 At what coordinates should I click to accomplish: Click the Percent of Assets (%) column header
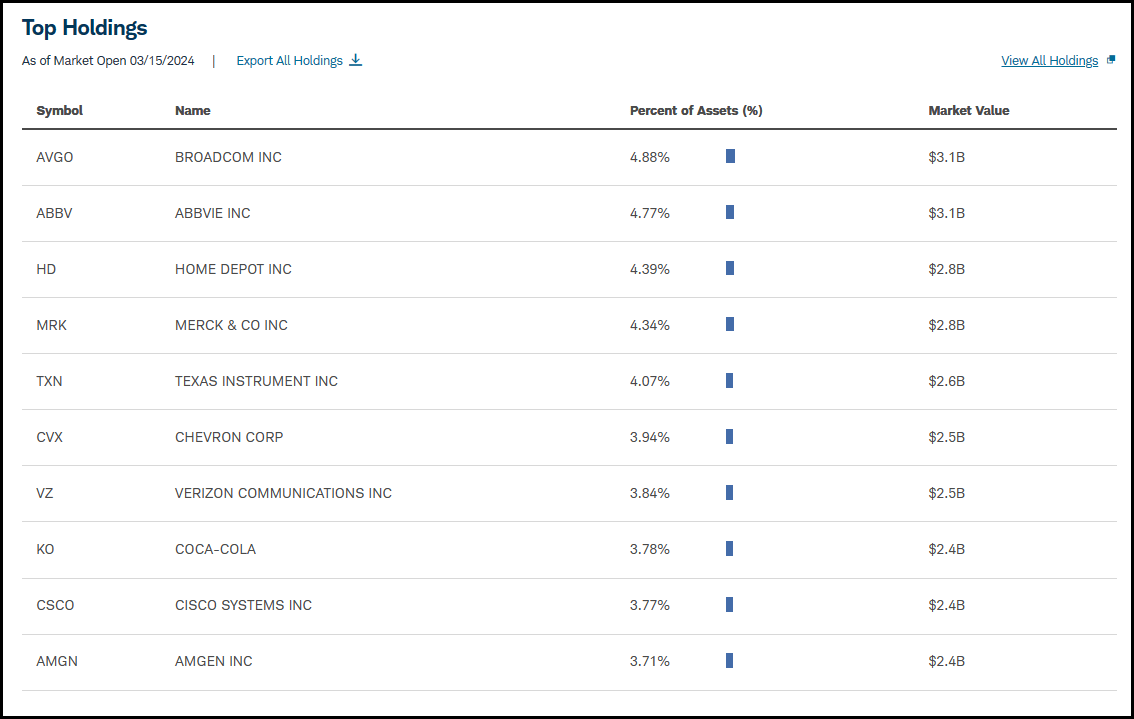pyautogui.click(x=696, y=111)
